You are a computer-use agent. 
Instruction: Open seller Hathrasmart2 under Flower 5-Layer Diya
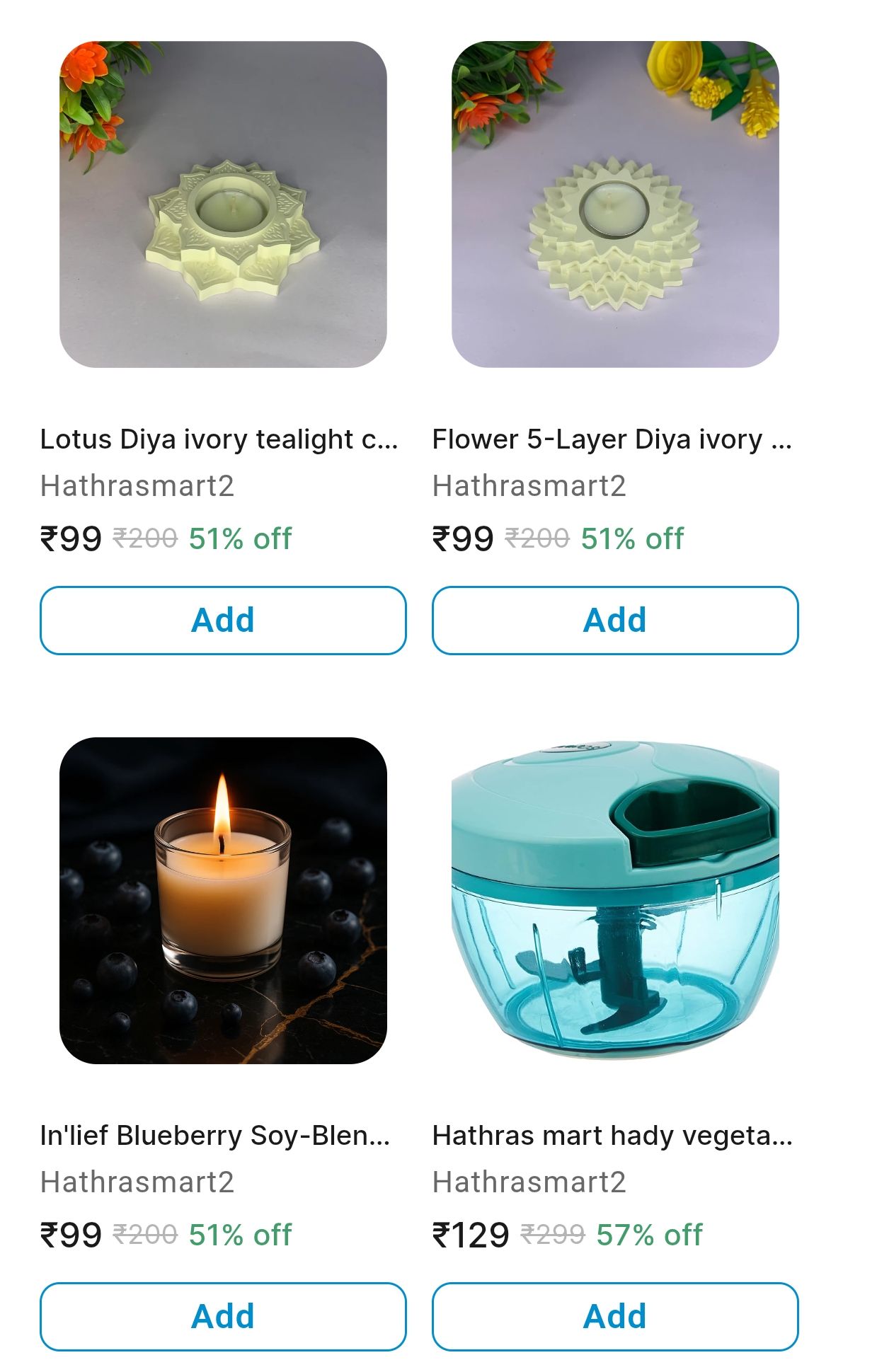pos(529,486)
